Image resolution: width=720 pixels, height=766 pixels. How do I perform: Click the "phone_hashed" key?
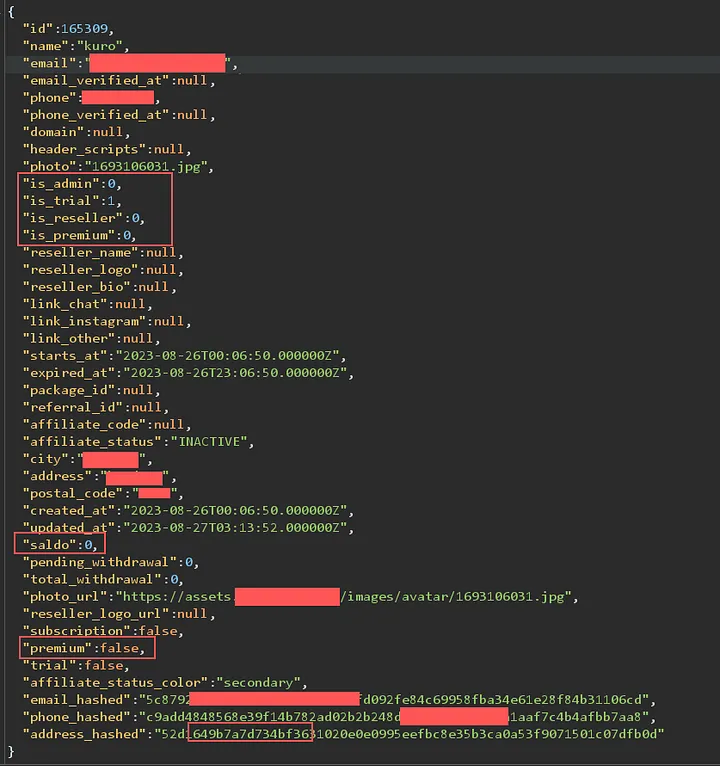click(77, 717)
